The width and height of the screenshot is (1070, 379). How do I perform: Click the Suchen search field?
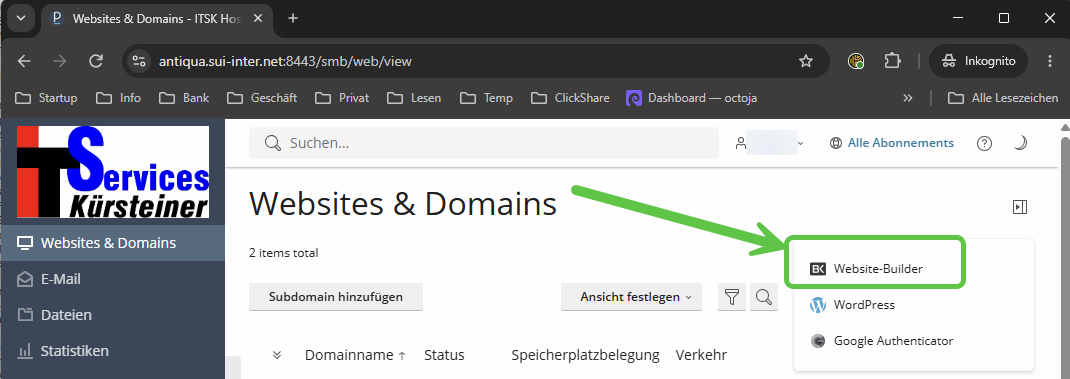coord(484,143)
